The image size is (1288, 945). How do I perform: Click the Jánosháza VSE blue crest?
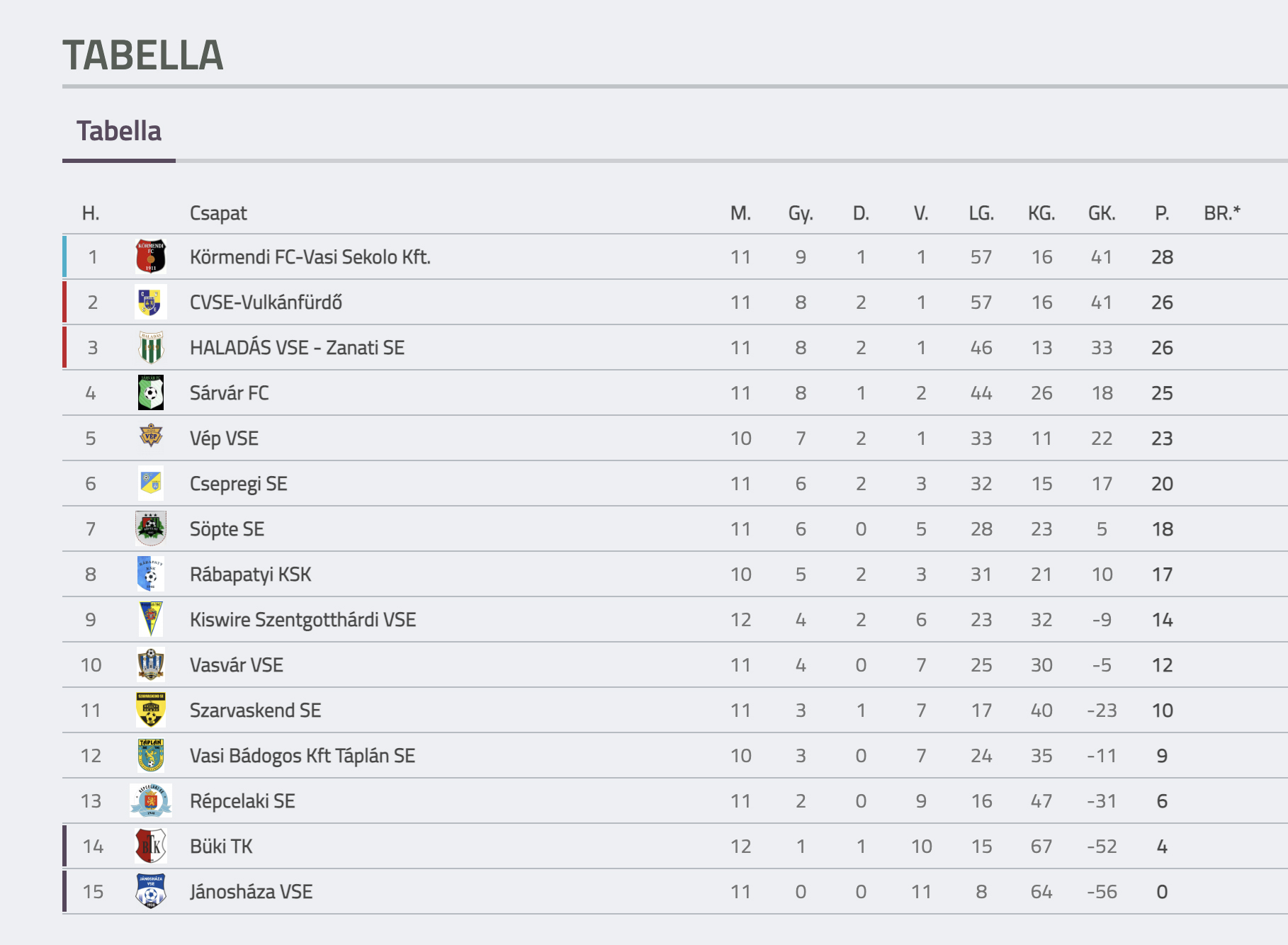[x=150, y=891]
